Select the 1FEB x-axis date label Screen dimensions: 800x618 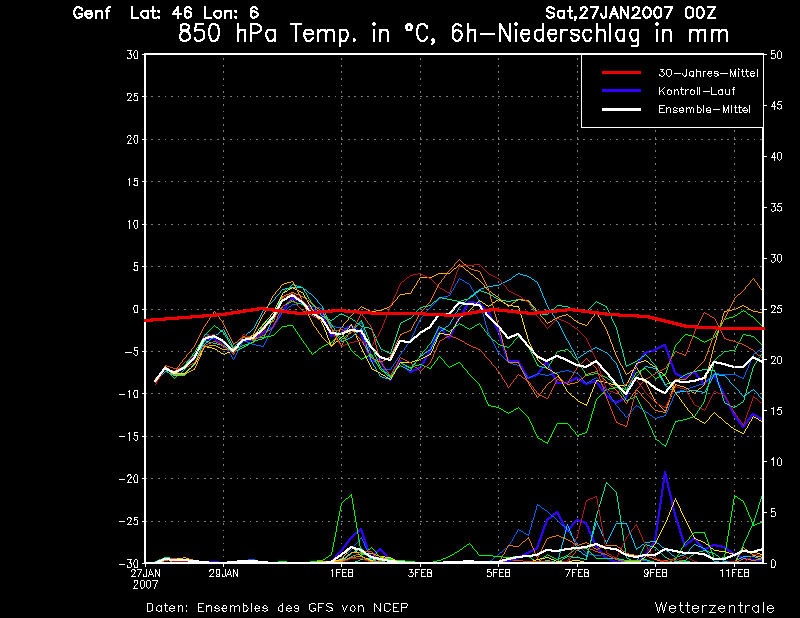click(342, 574)
